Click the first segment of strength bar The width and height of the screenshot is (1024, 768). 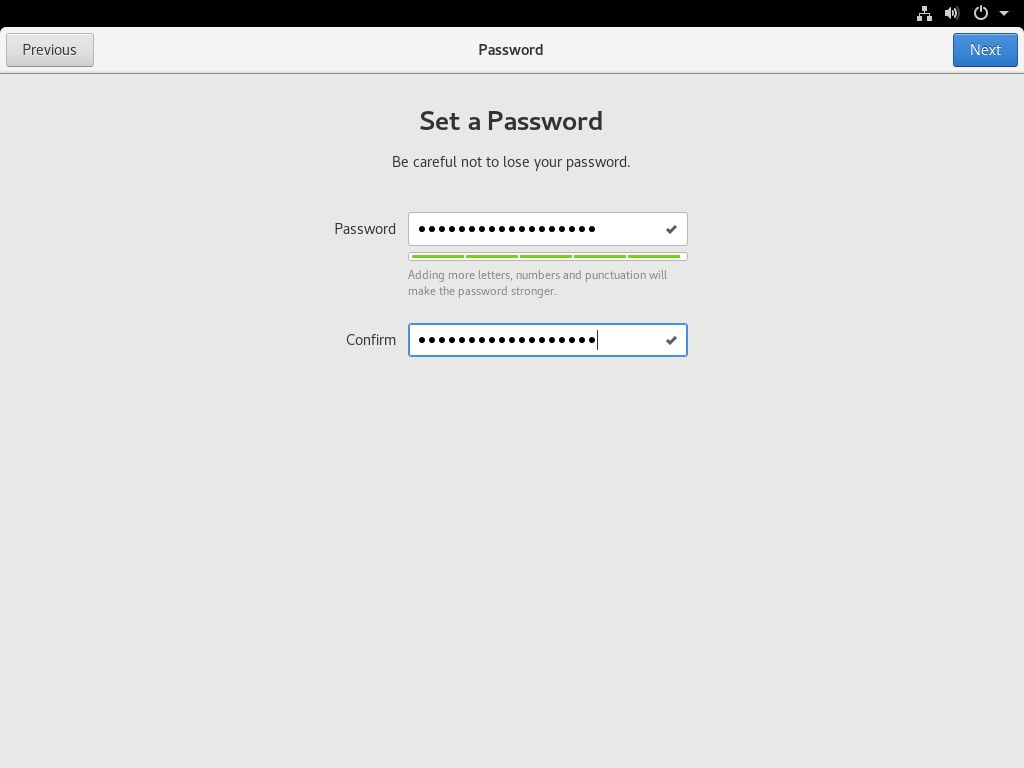click(438, 257)
